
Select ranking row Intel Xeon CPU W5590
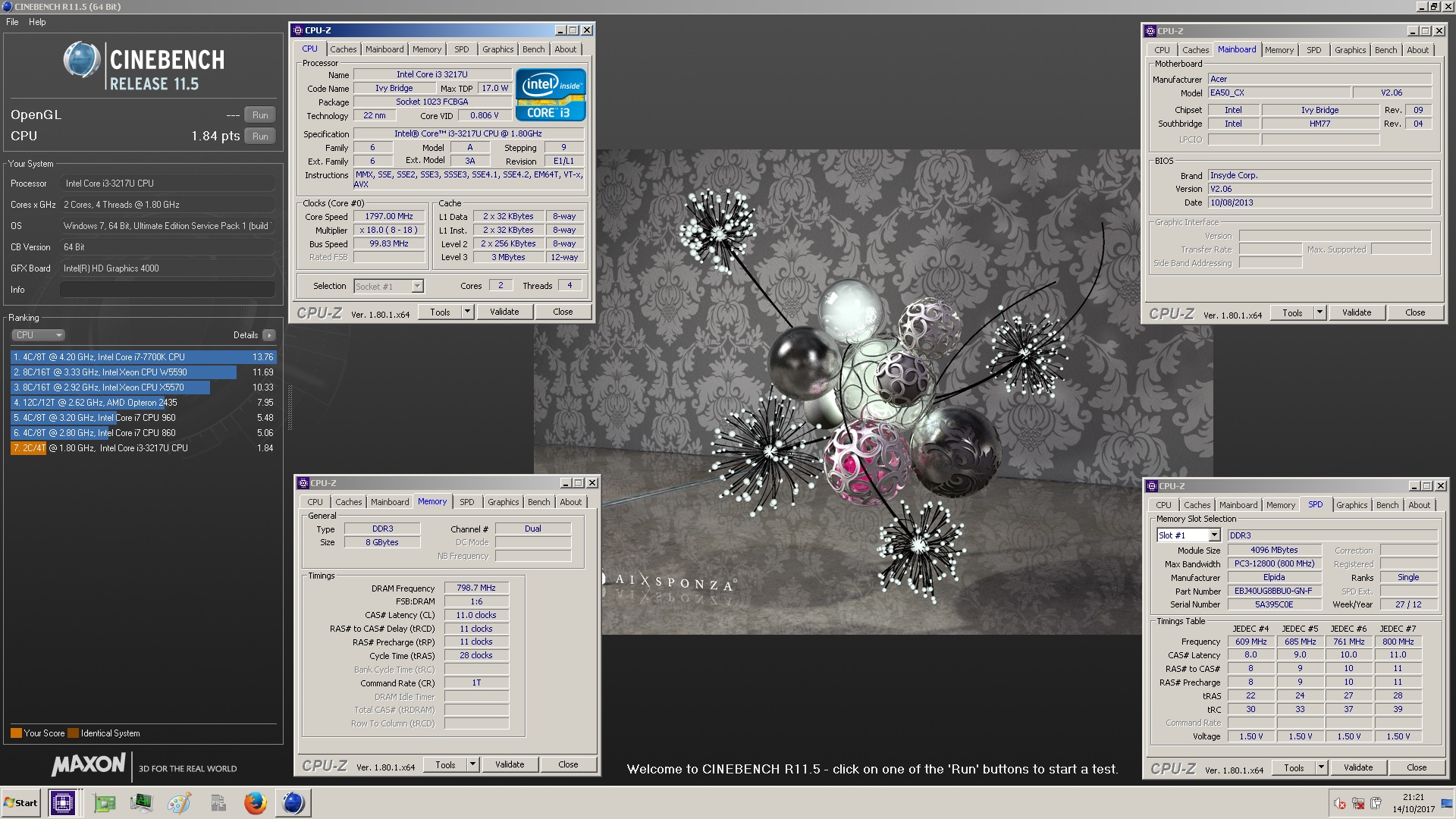[143, 372]
